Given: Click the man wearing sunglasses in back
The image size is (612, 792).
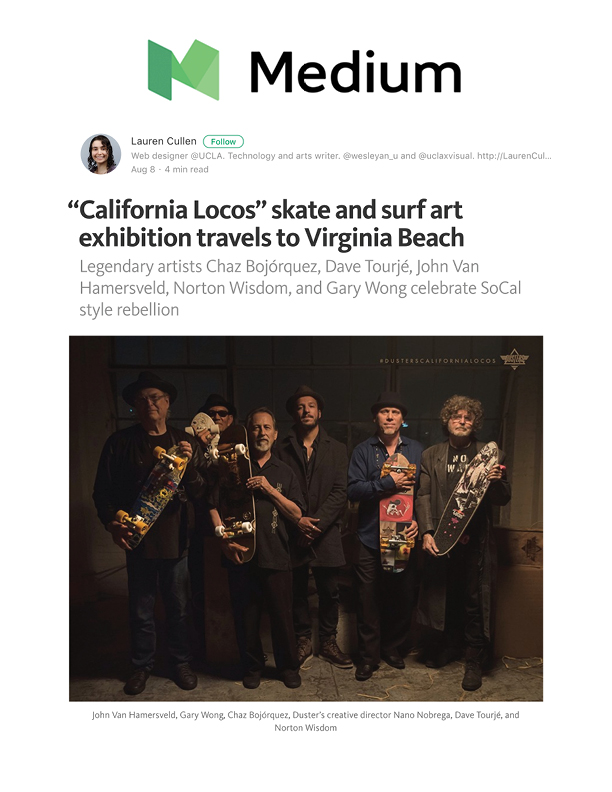Looking at the screenshot, I should (218, 412).
